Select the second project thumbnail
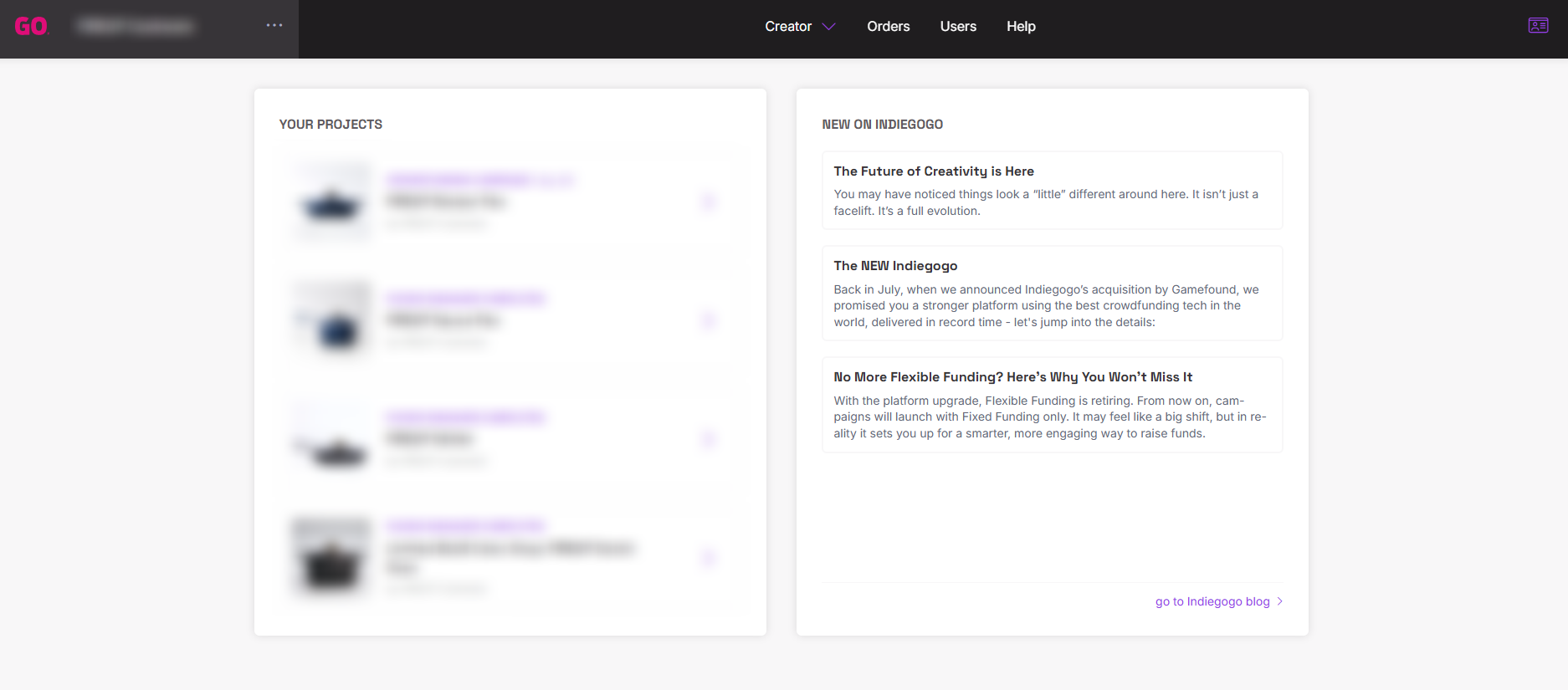This screenshot has height=690, width=1568. (332, 320)
